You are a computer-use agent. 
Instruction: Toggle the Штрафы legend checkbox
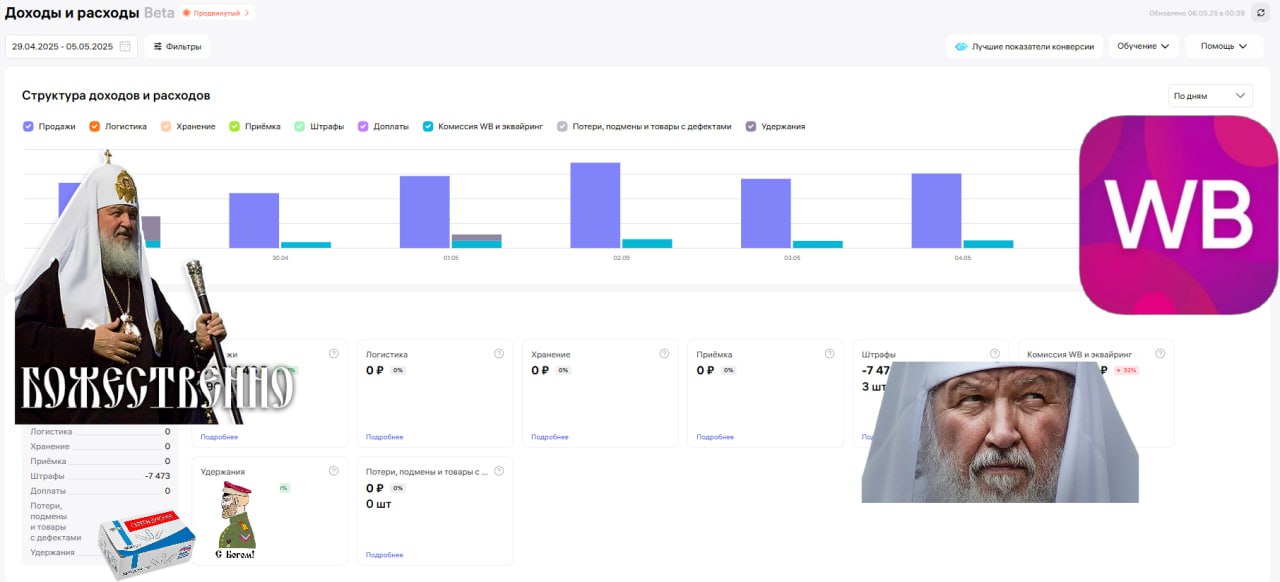299,126
